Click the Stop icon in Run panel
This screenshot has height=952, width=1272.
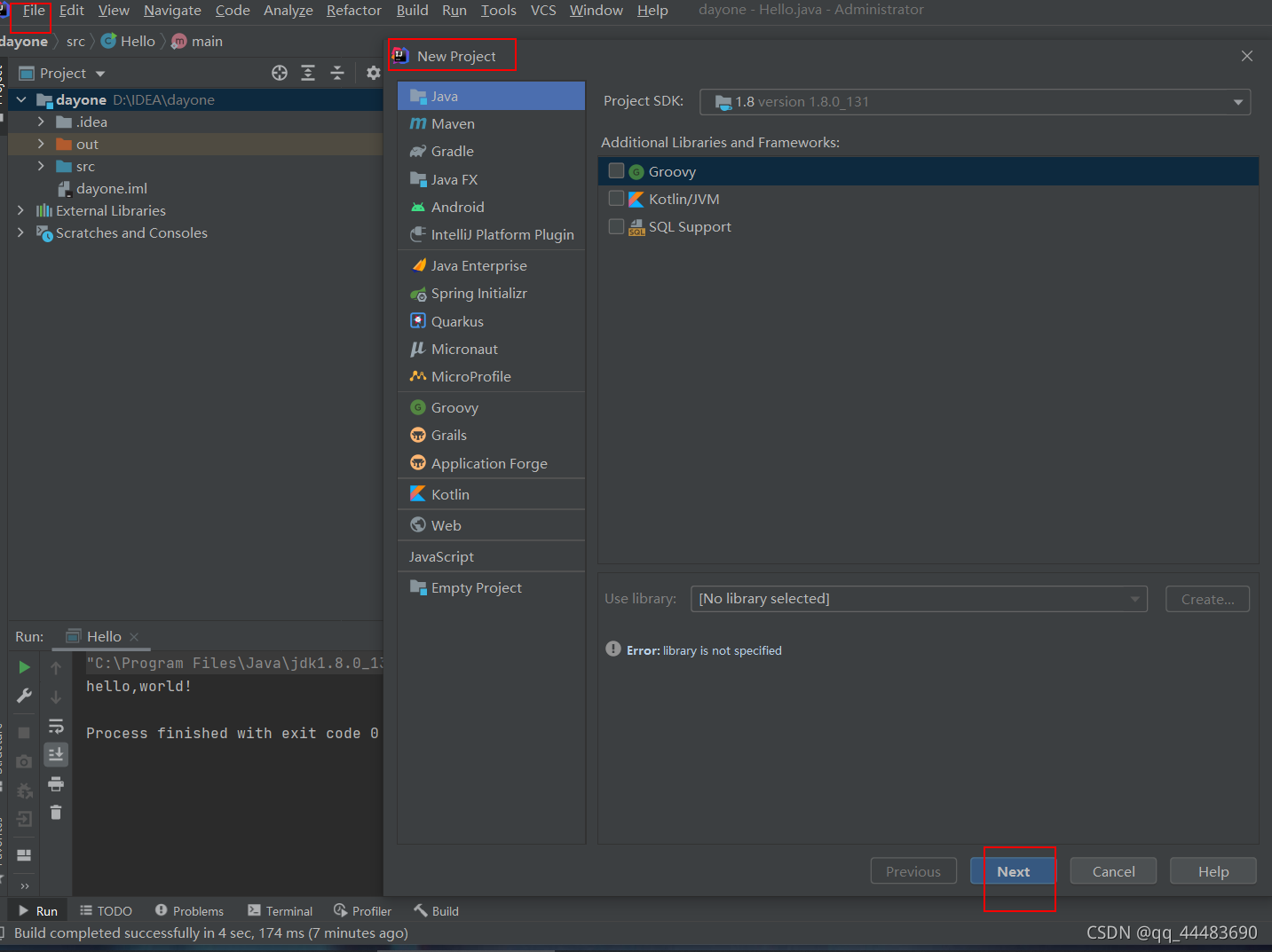coord(25,733)
